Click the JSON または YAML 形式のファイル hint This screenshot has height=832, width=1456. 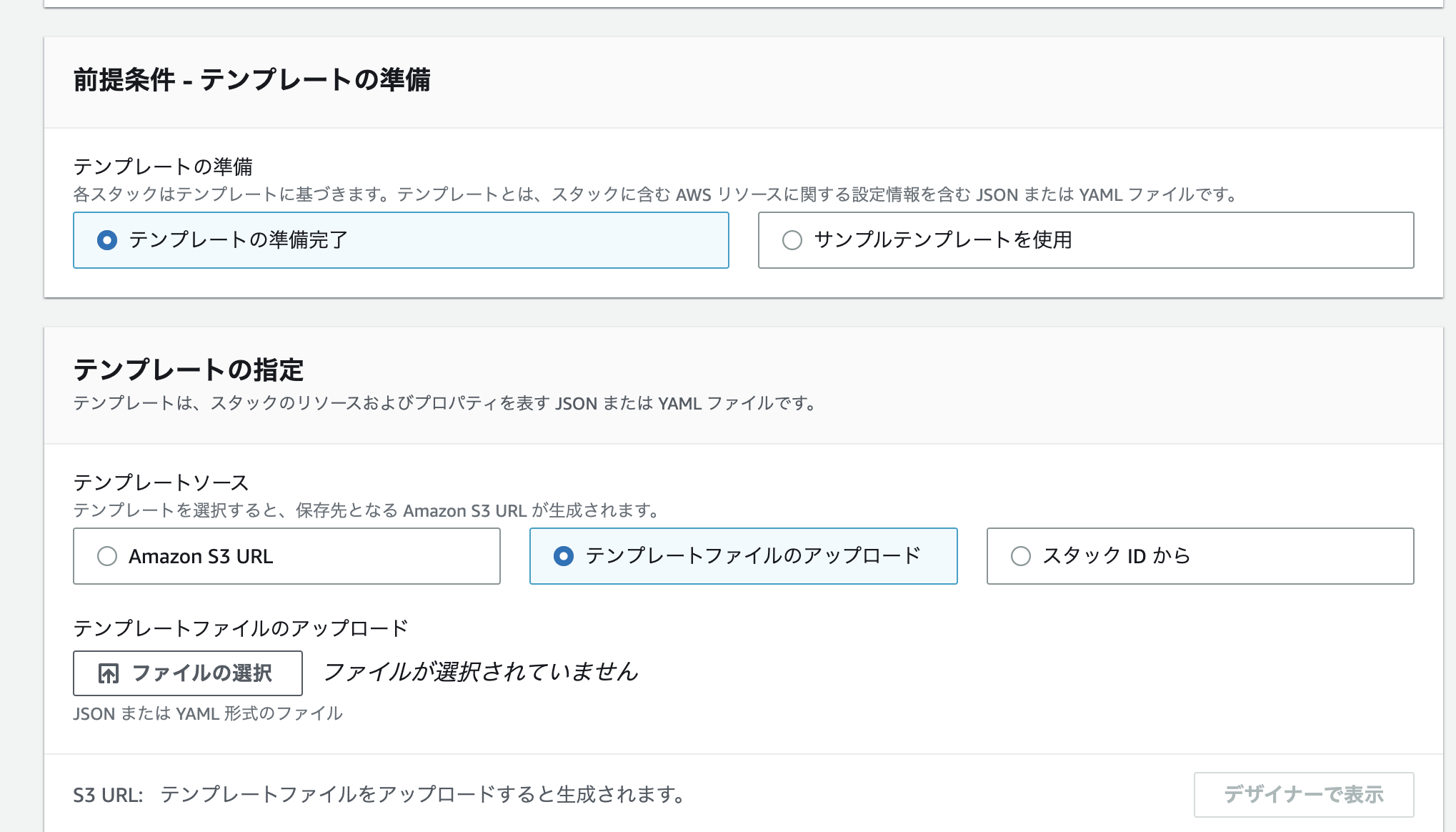point(208,714)
